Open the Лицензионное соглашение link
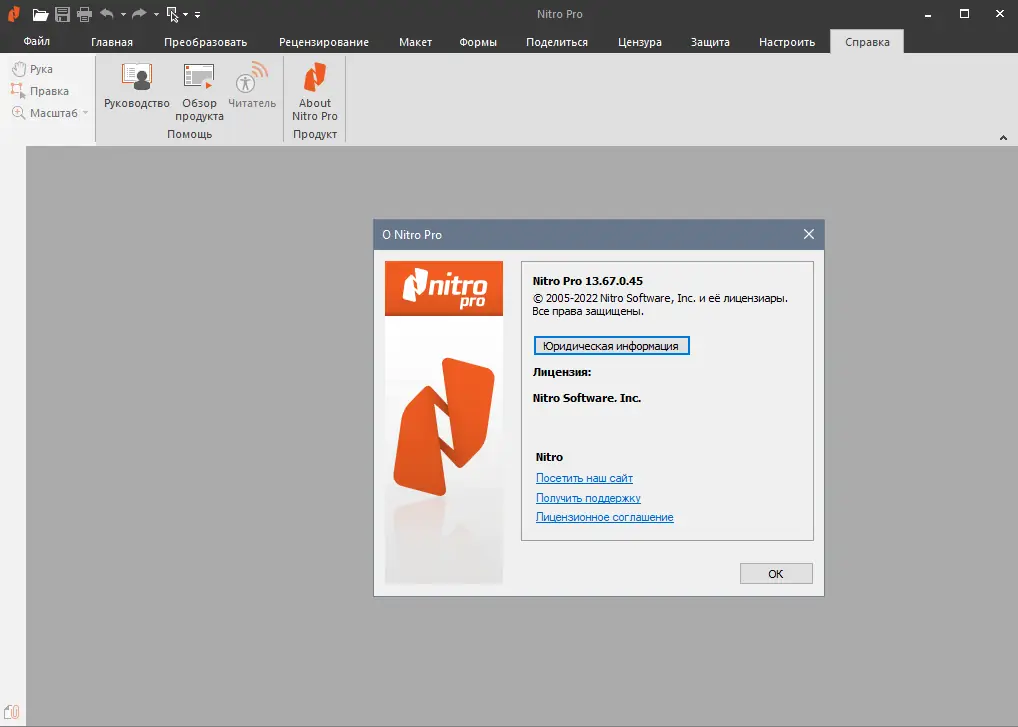1018x727 pixels. (604, 517)
